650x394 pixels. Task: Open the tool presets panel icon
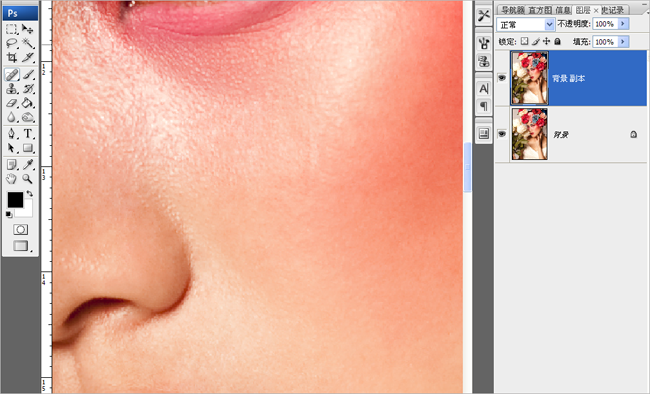click(x=483, y=16)
